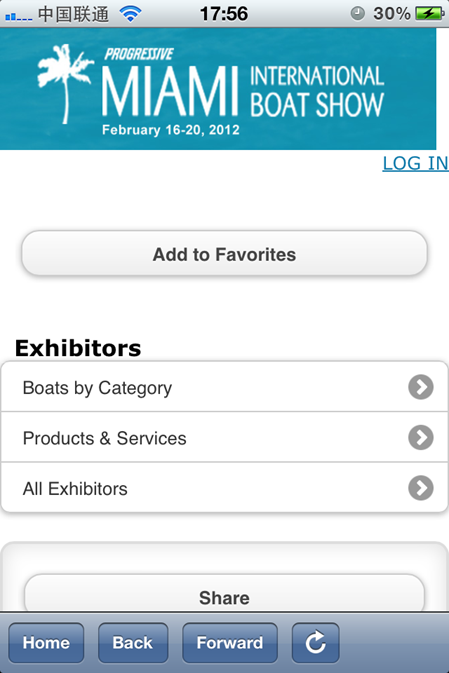Open the Products & Services list item
This screenshot has width=449, height=673.
click(224, 437)
